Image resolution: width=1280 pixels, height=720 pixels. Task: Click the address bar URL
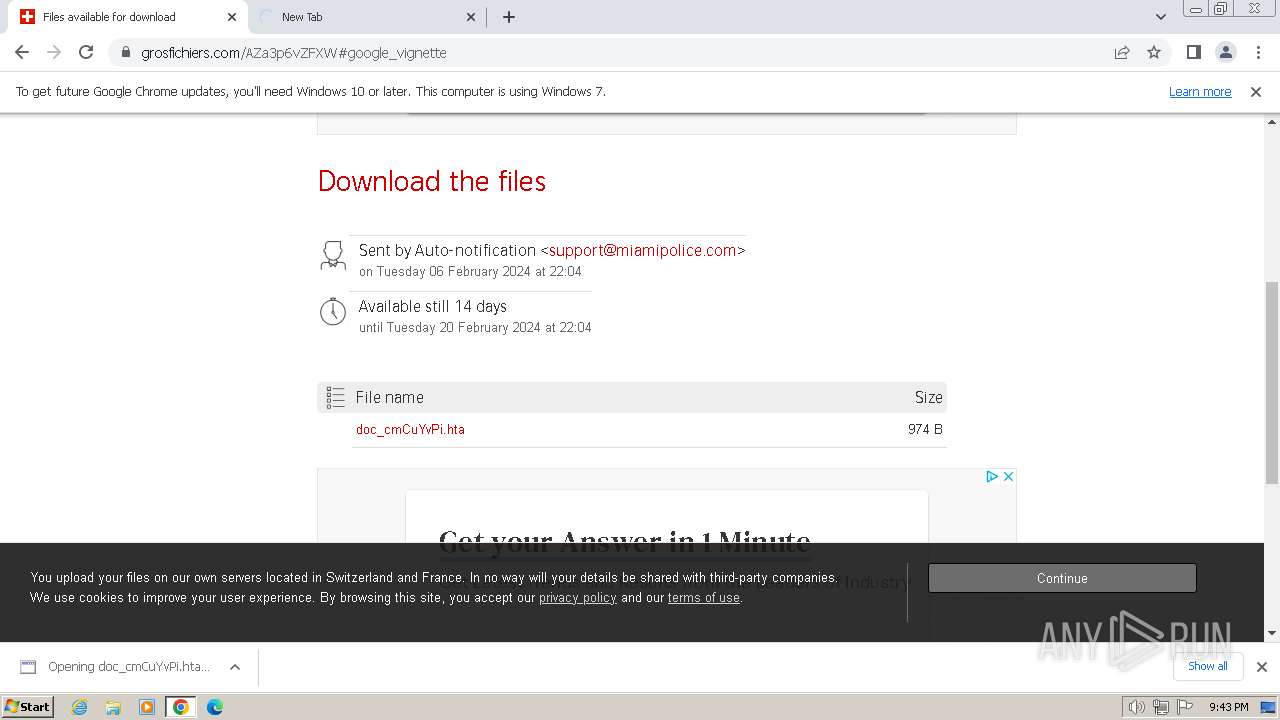pyautogui.click(x=294, y=53)
